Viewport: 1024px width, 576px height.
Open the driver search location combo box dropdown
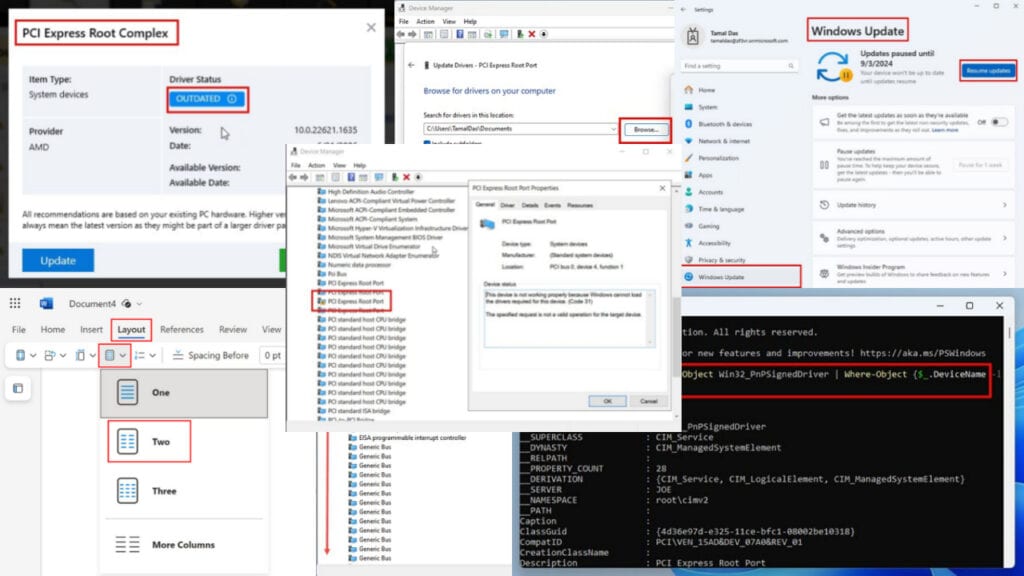point(614,128)
